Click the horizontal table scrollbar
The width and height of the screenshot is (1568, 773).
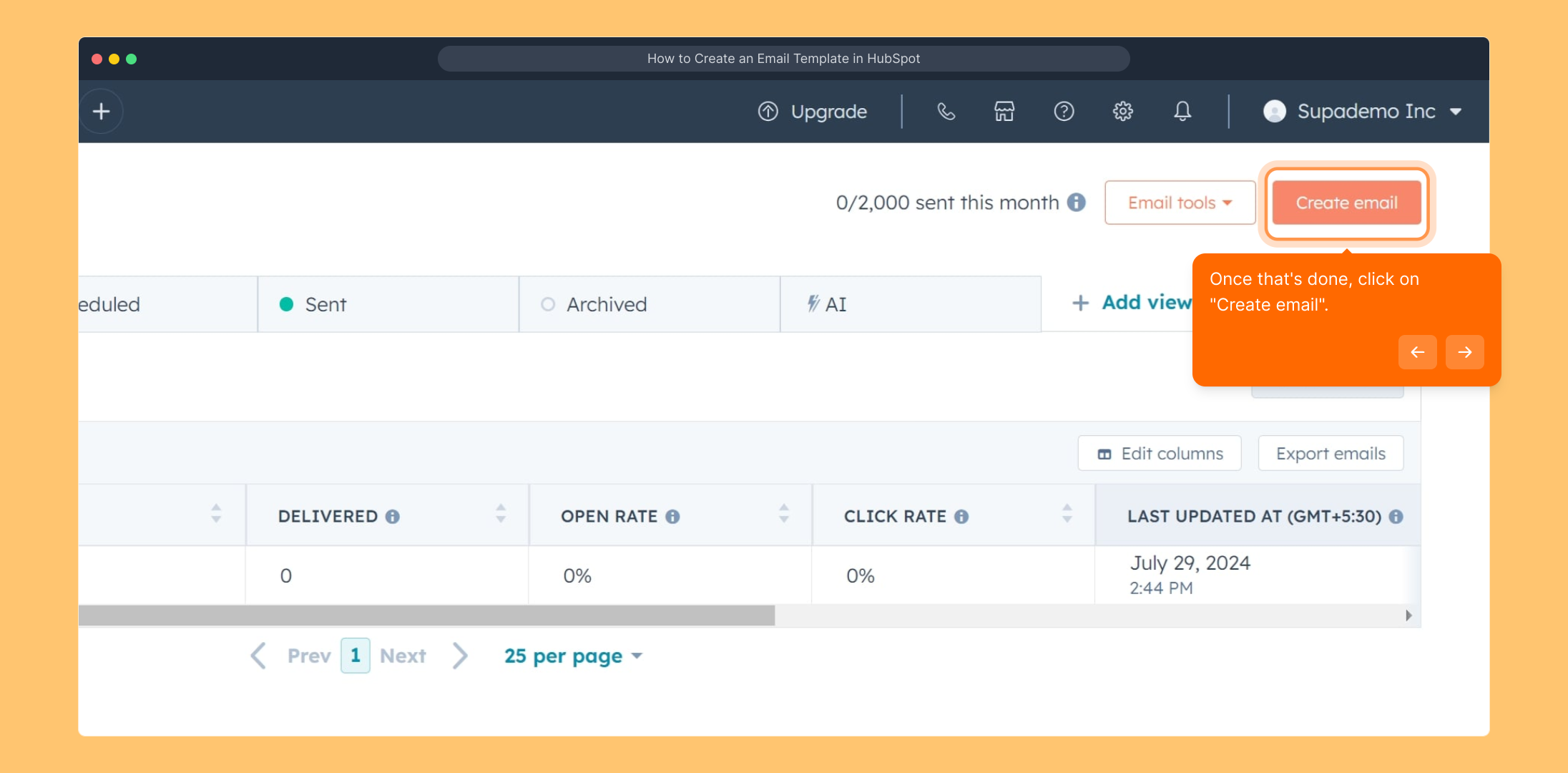coord(426,616)
